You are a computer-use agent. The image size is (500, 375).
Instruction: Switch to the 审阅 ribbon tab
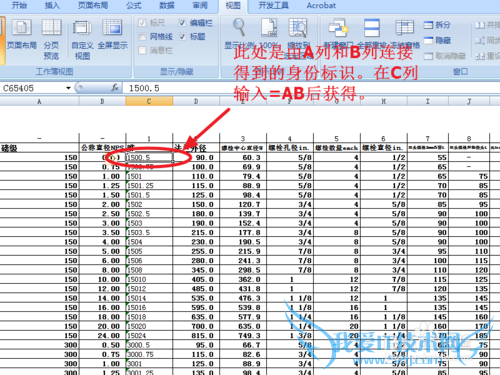coord(200,5)
